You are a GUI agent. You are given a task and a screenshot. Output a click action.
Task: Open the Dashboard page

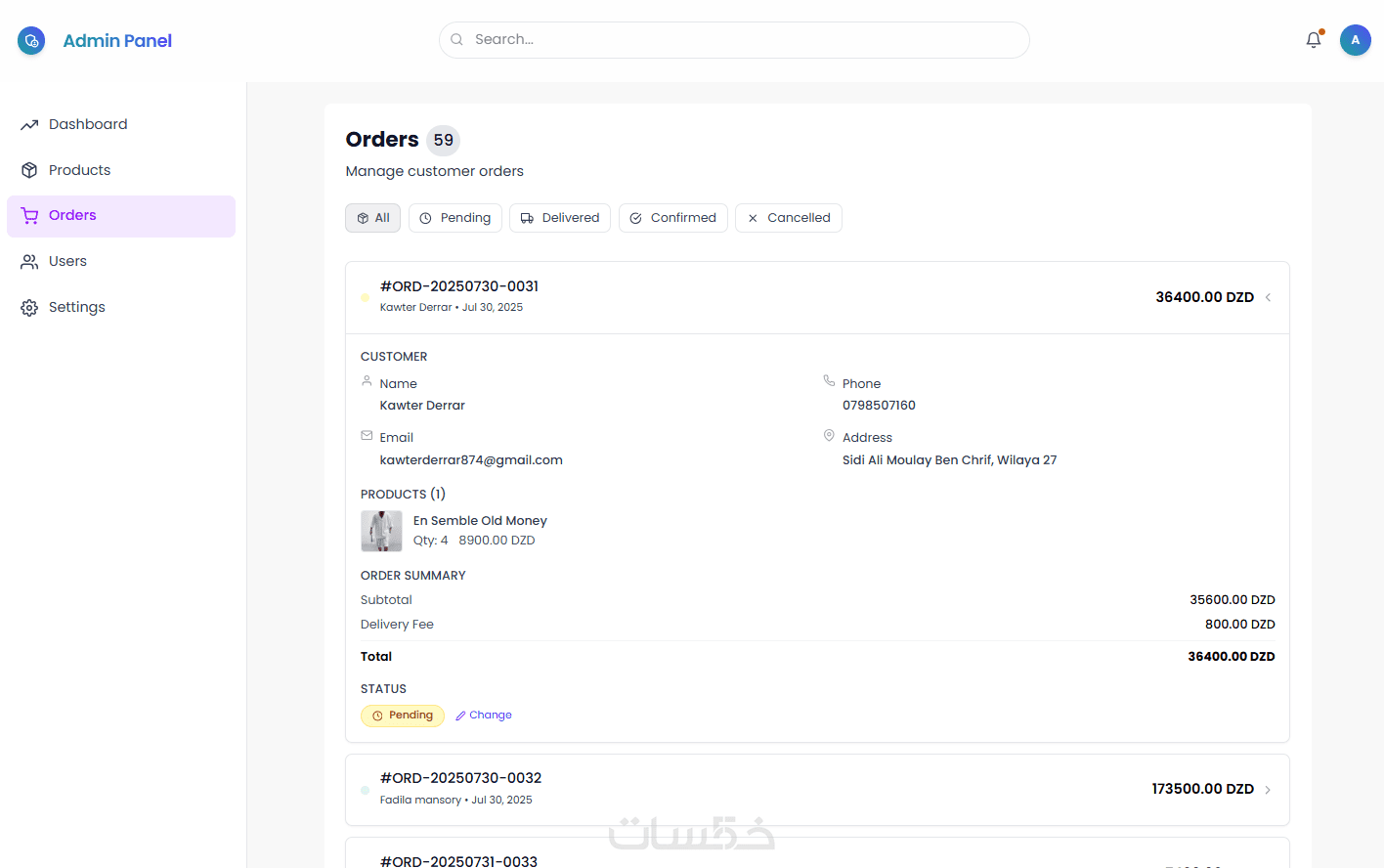point(121,125)
